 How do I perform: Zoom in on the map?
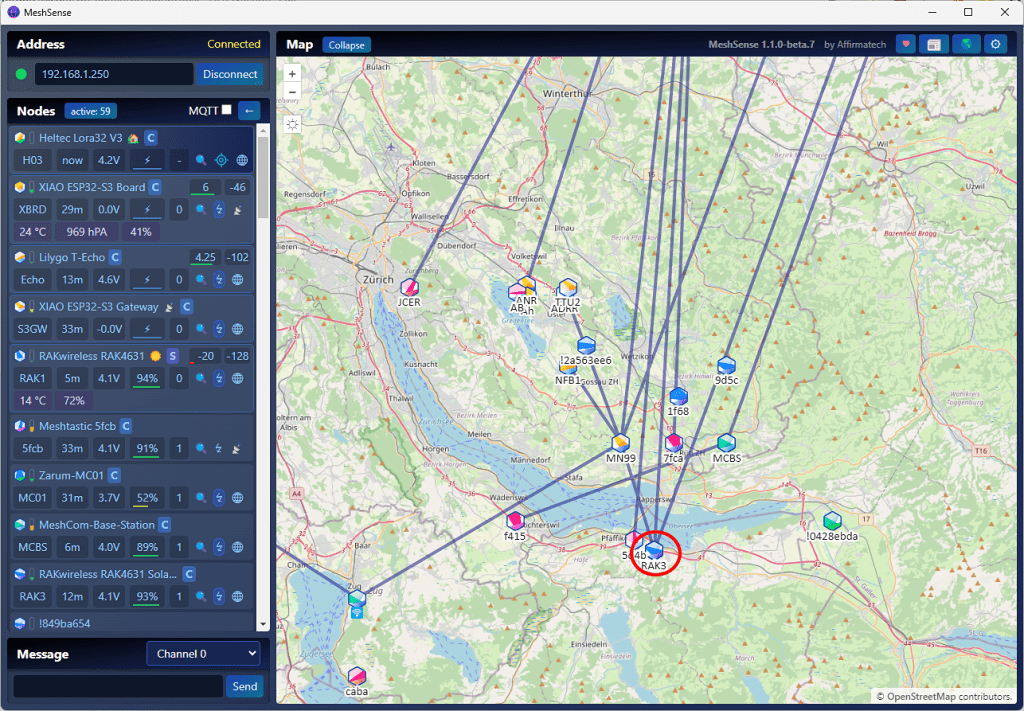click(292, 74)
